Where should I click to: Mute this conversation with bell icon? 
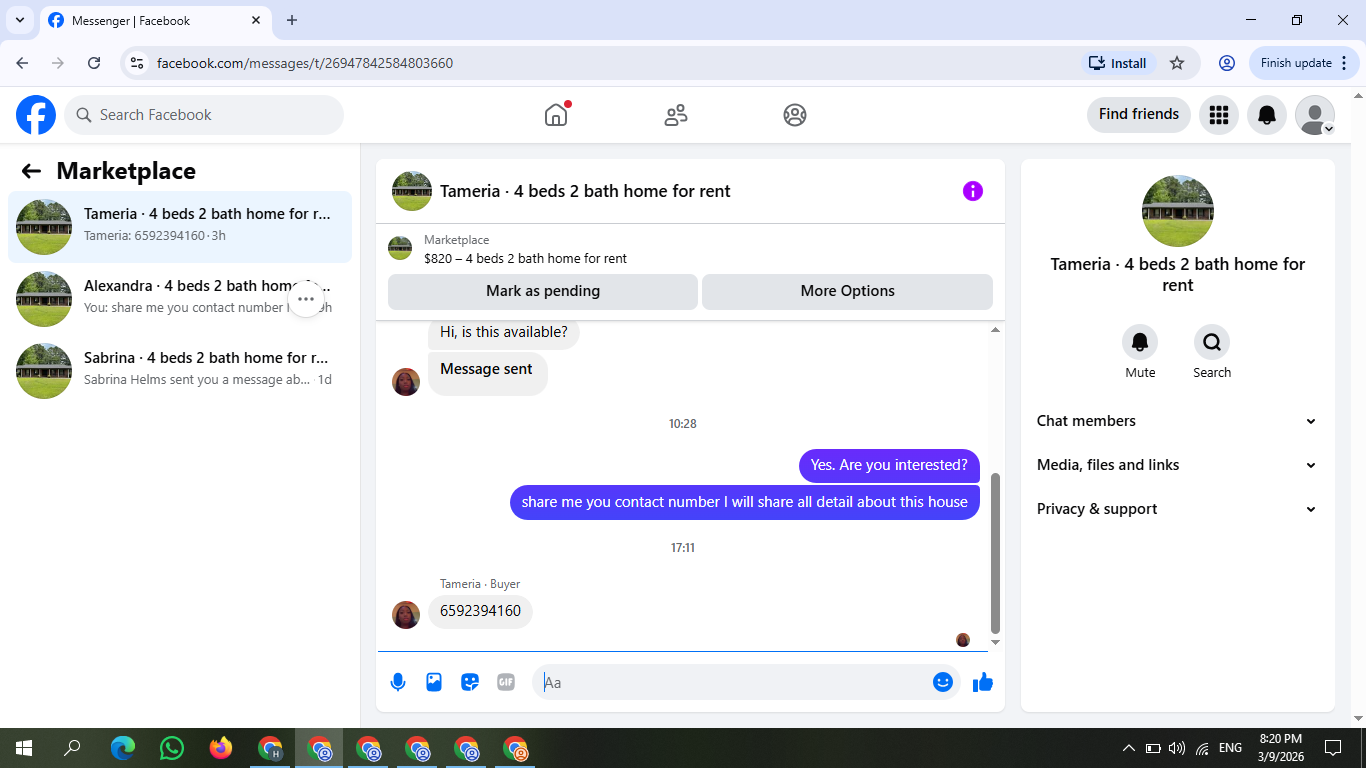coord(1140,343)
